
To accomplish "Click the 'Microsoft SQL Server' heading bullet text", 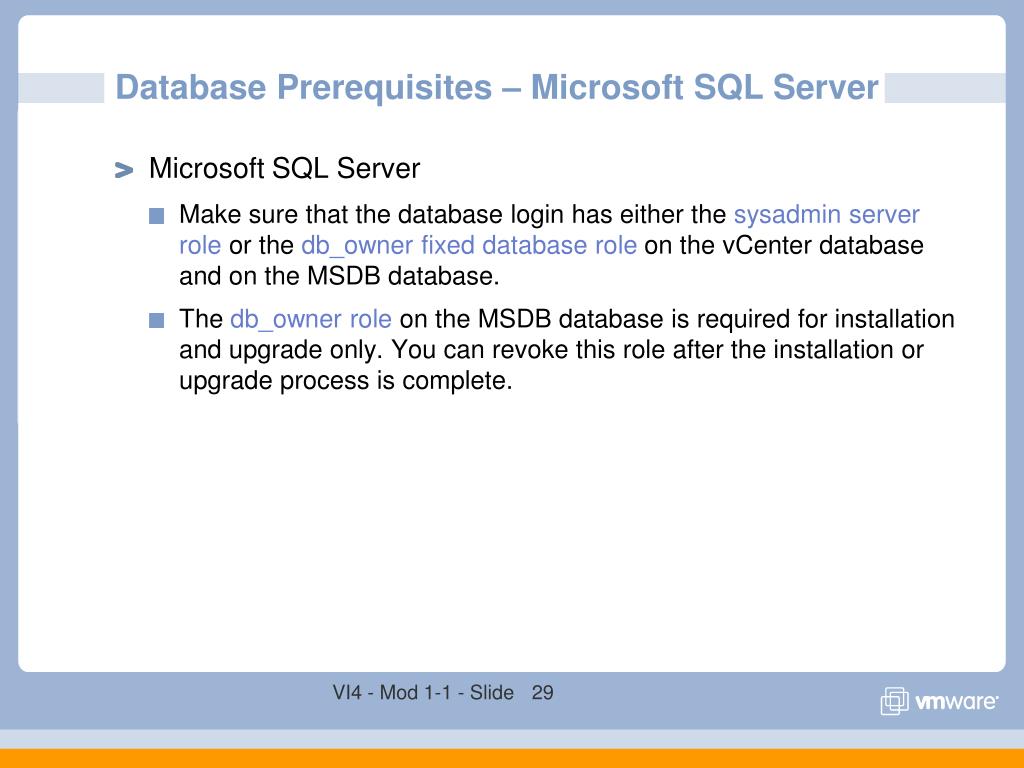I will pyautogui.click(x=284, y=168).
